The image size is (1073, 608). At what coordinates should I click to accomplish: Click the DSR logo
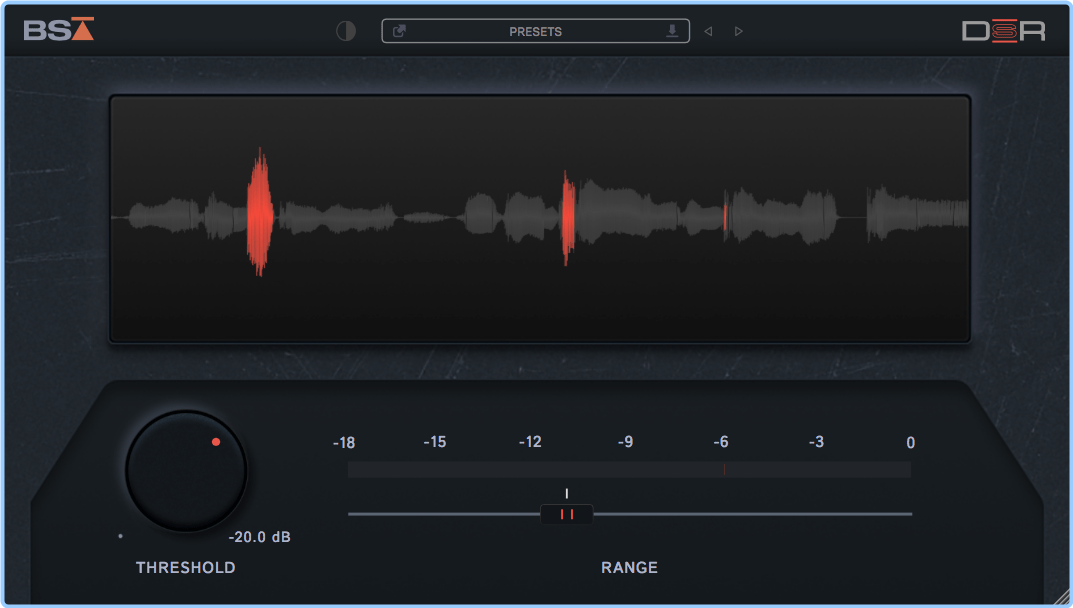click(1004, 31)
